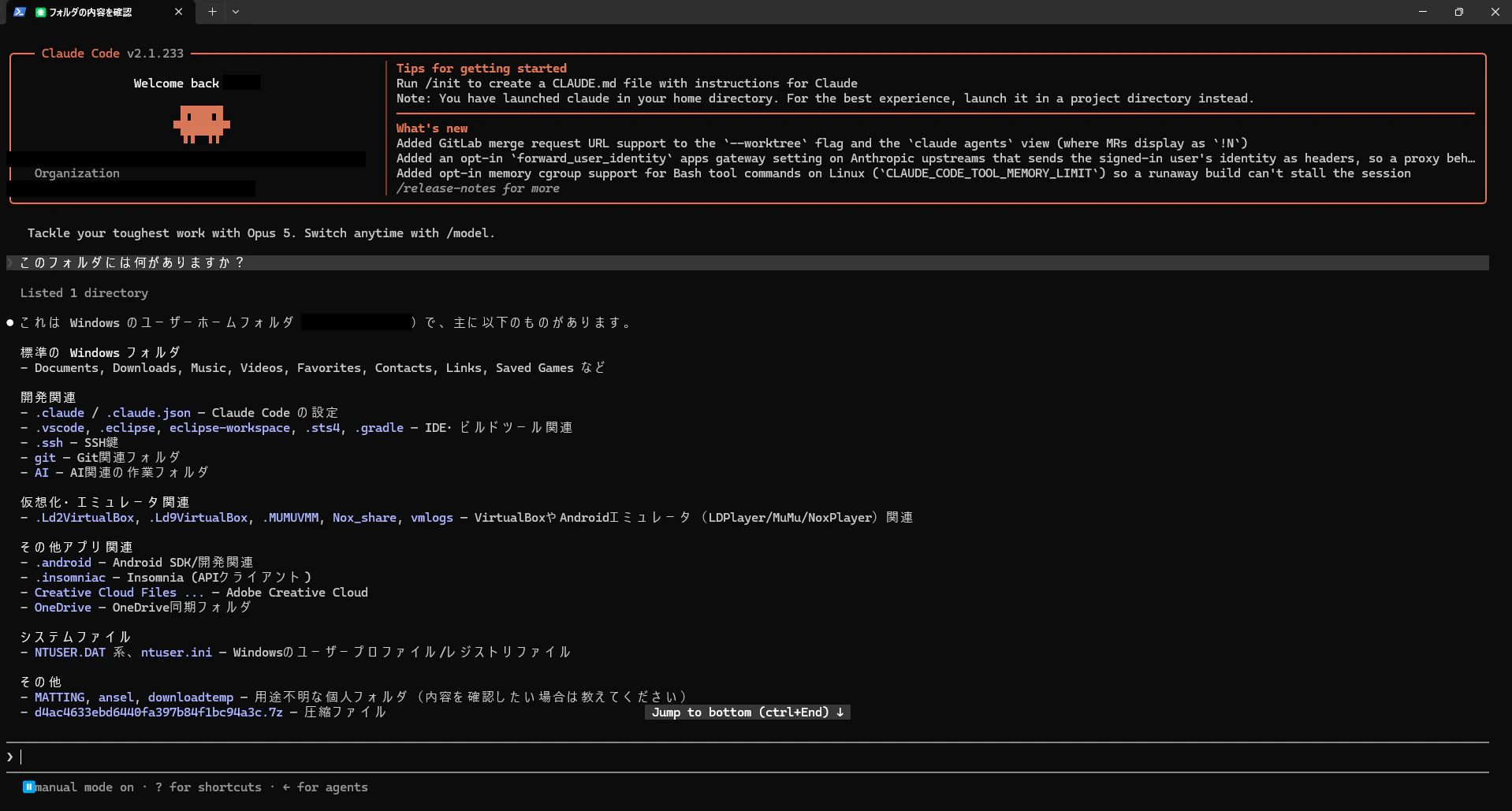Click the downloadtemp folder name
Image resolution: width=1512 pixels, height=811 pixels.
(191, 698)
